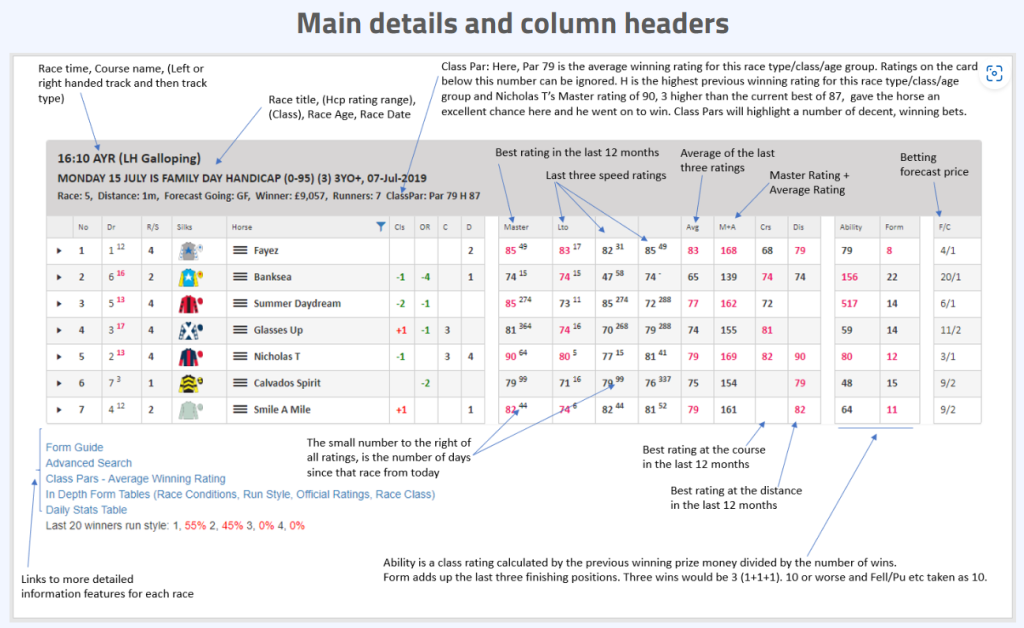Expand row 4 for Glasses Up
Viewport: 1024px width, 628px height.
(59, 330)
